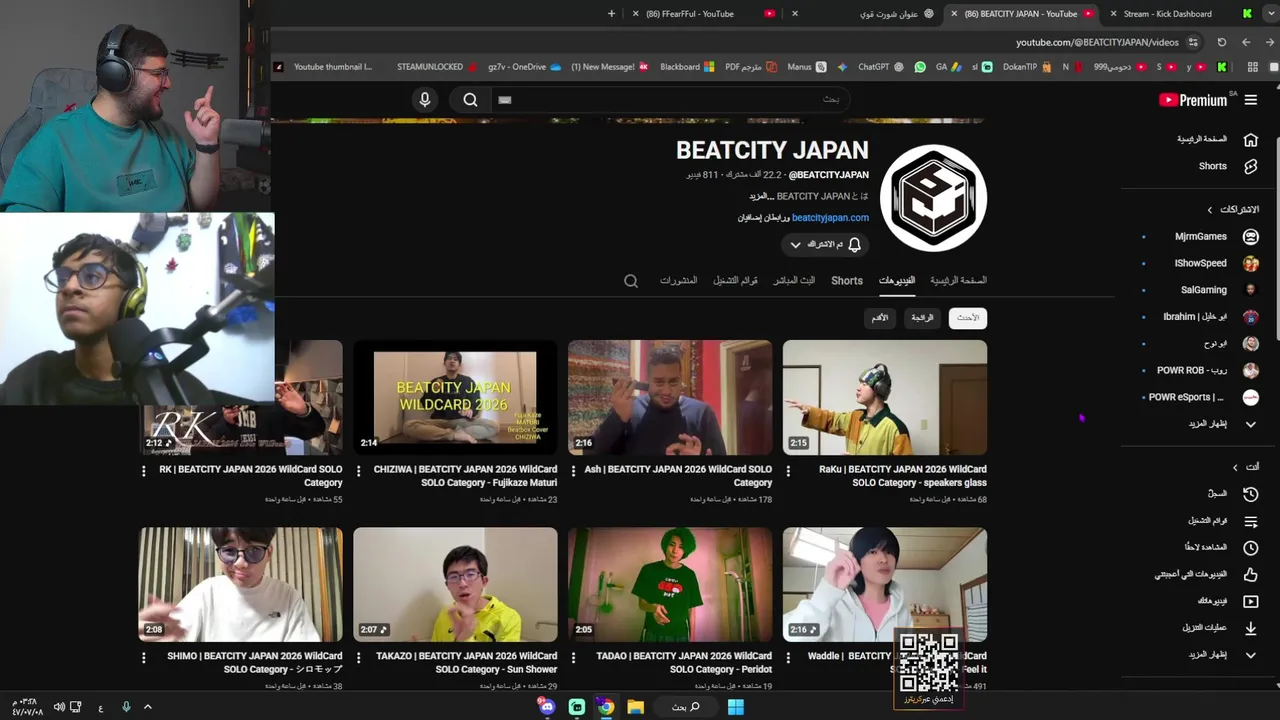Click BEATCITY JAPAN channel avatar logo

pos(933,198)
